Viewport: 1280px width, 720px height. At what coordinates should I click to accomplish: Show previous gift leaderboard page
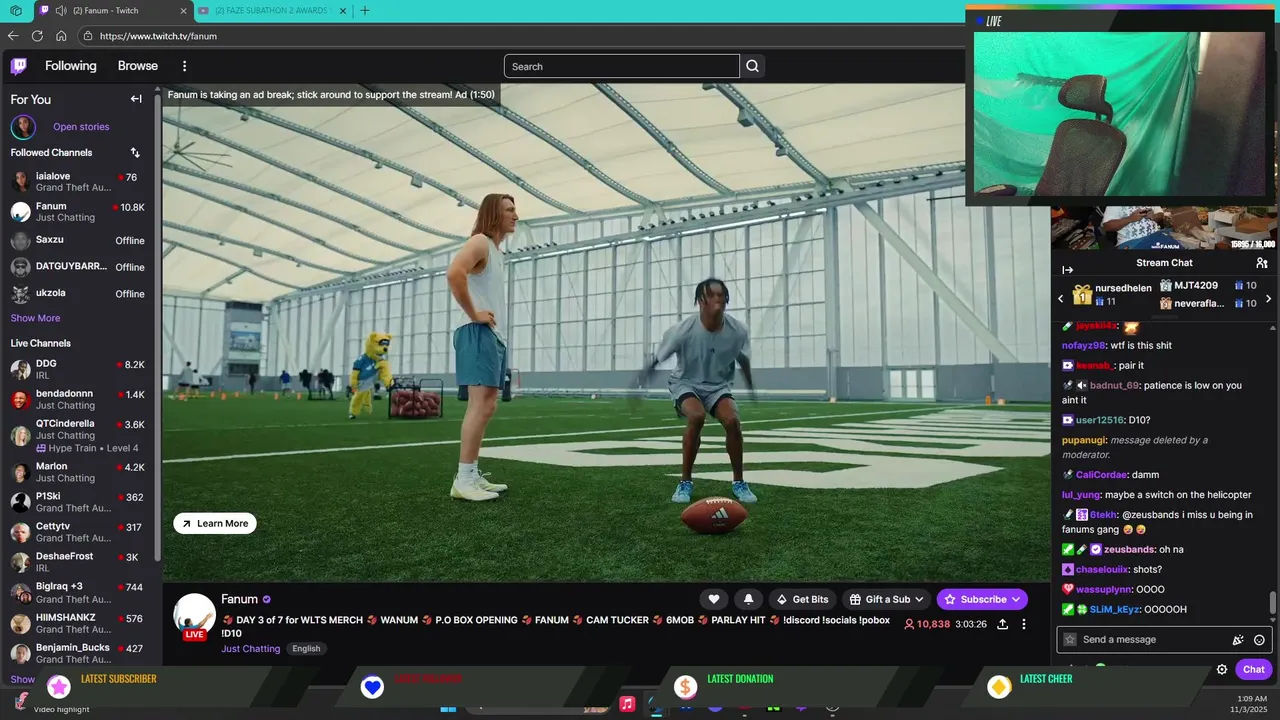[1061, 298]
